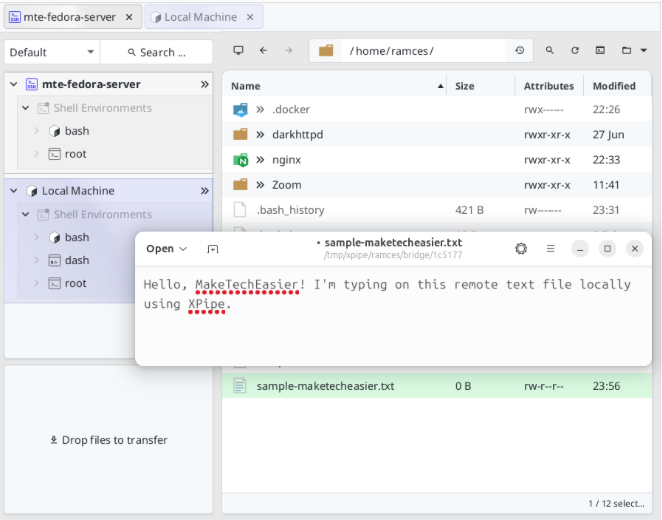This screenshot has height=520, width=662.
Task: Open editor settings gear icon
Action: 521,249
